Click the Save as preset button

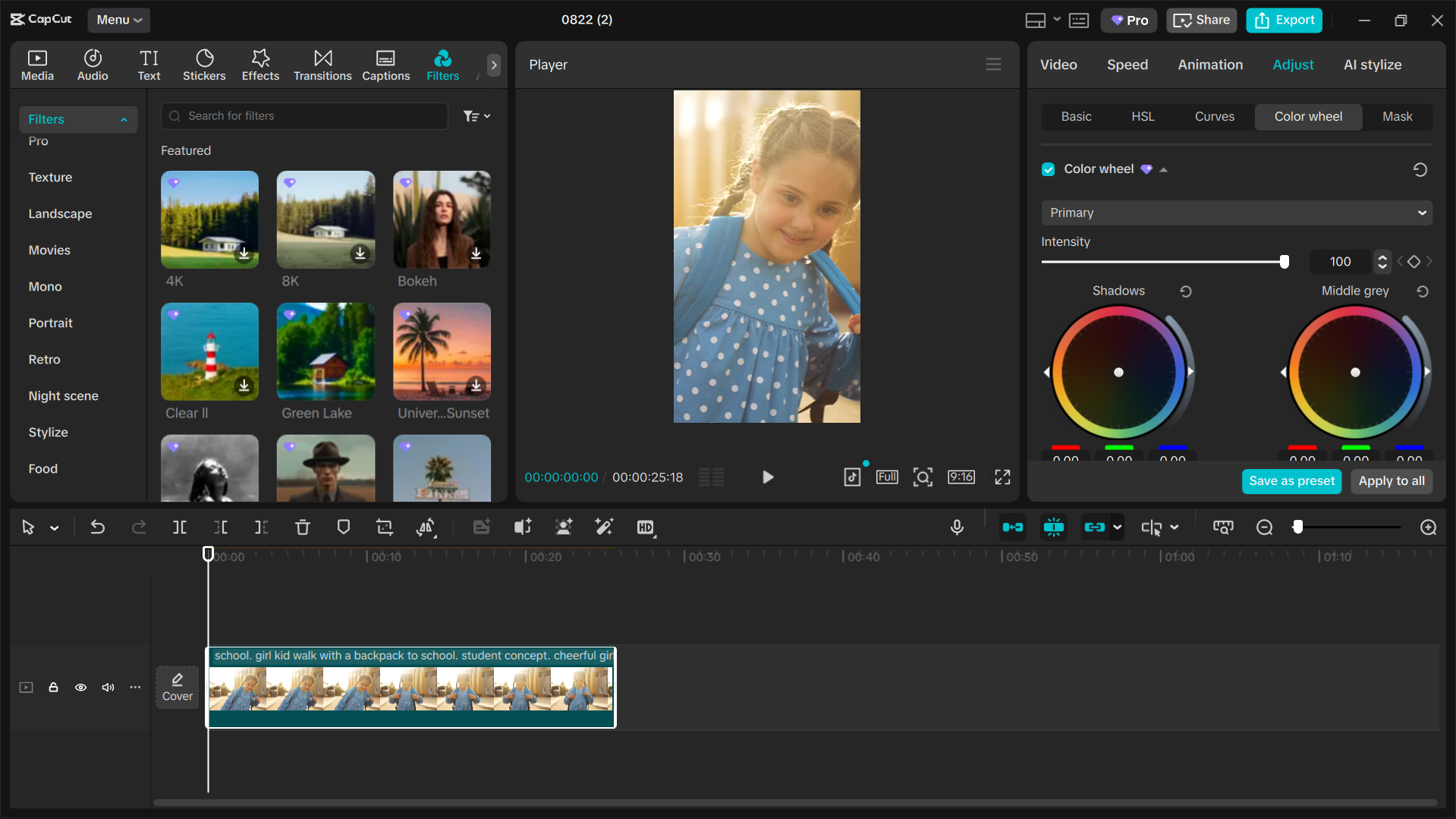tap(1291, 480)
